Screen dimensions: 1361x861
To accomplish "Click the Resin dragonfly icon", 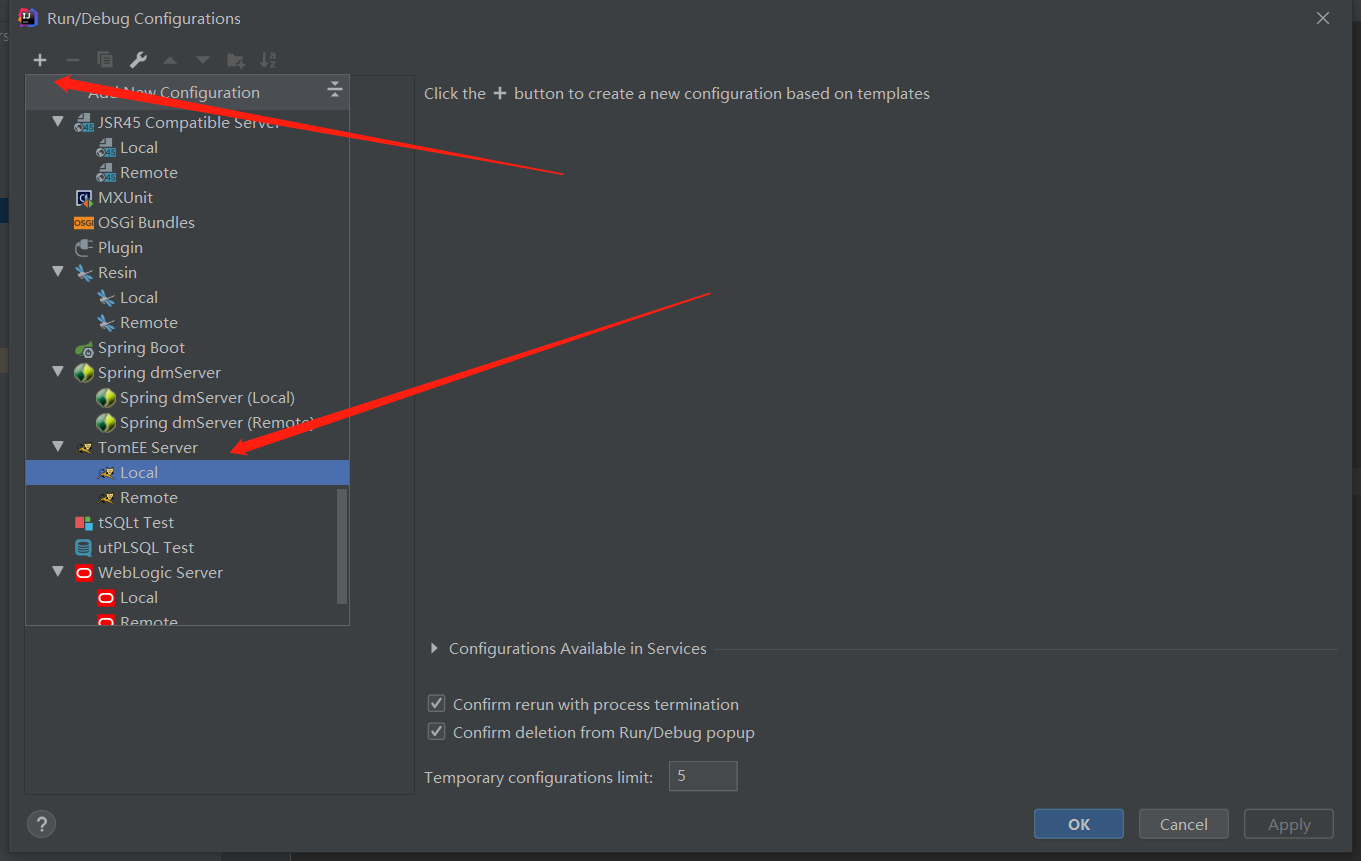I will [84, 273].
